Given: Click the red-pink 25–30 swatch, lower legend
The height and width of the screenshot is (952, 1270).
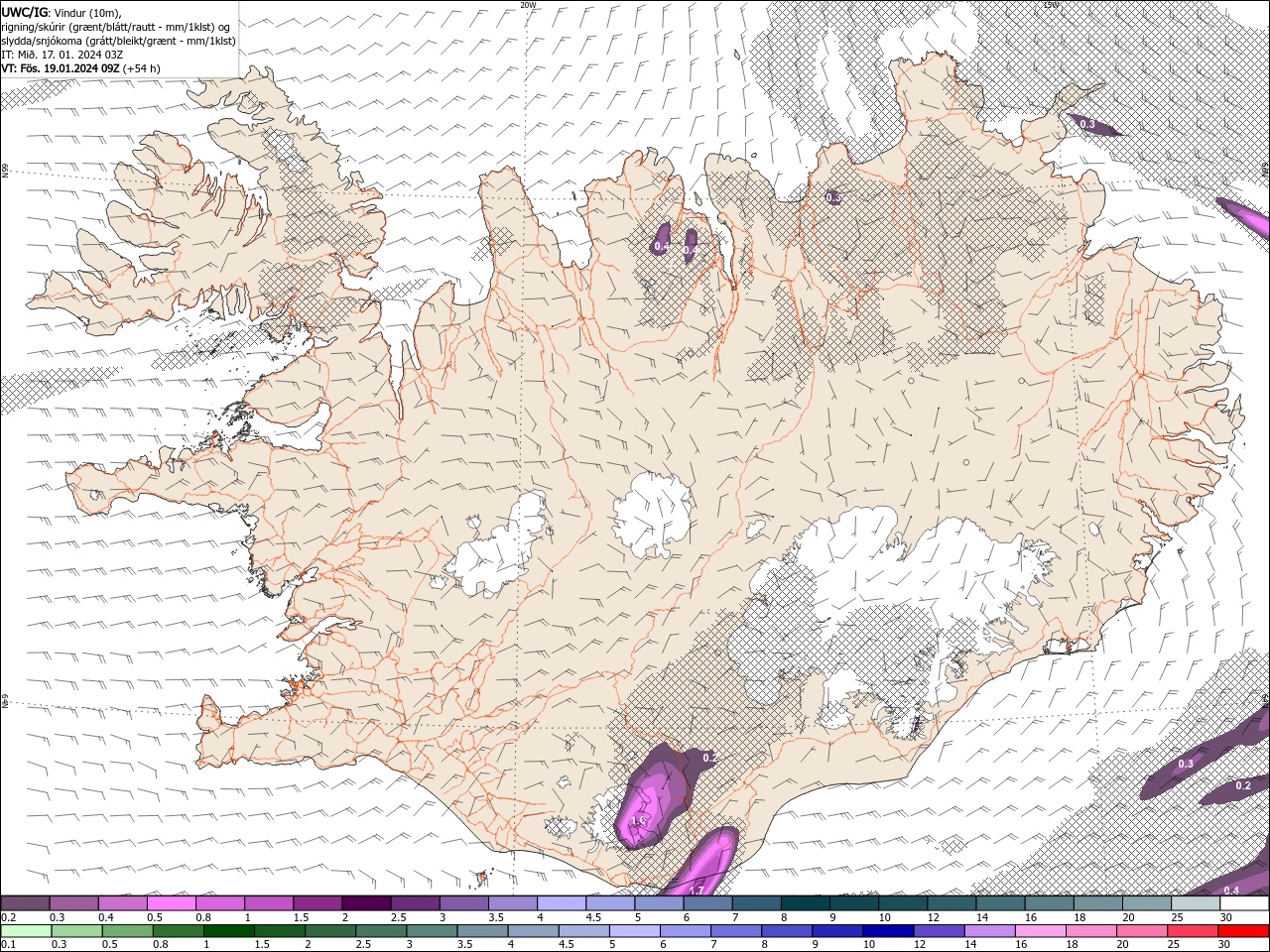Looking at the screenshot, I should pos(1193,931).
